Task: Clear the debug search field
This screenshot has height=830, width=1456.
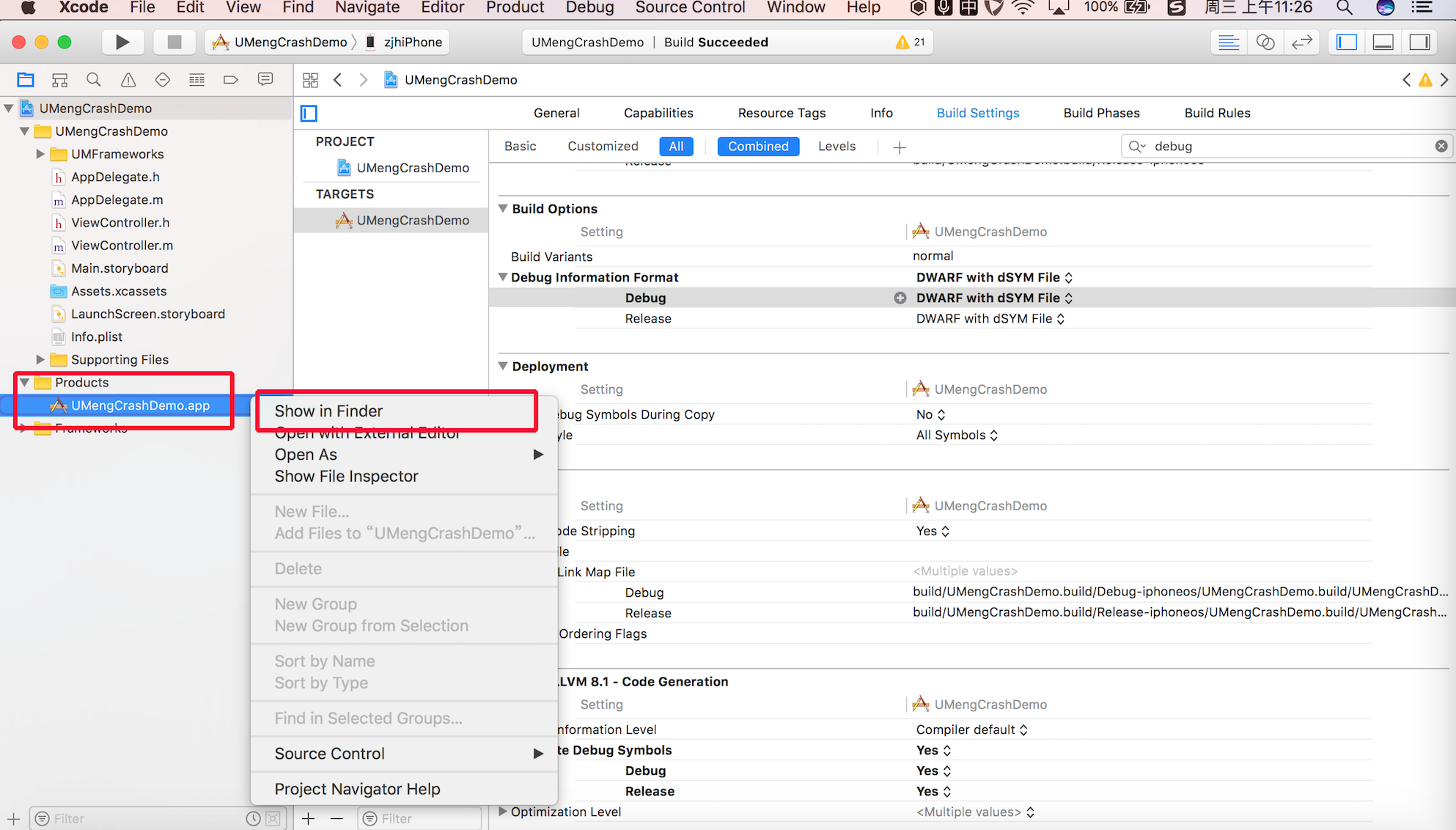Action: click(1441, 146)
